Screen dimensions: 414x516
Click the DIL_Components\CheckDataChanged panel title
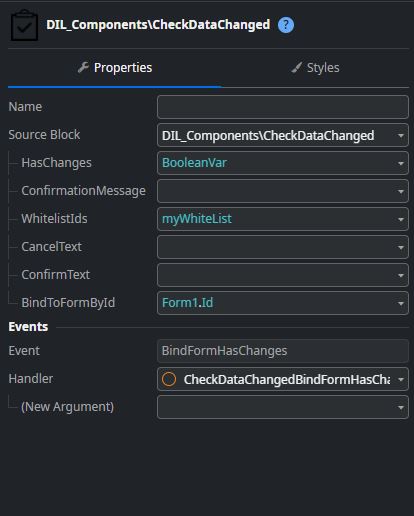pos(158,25)
